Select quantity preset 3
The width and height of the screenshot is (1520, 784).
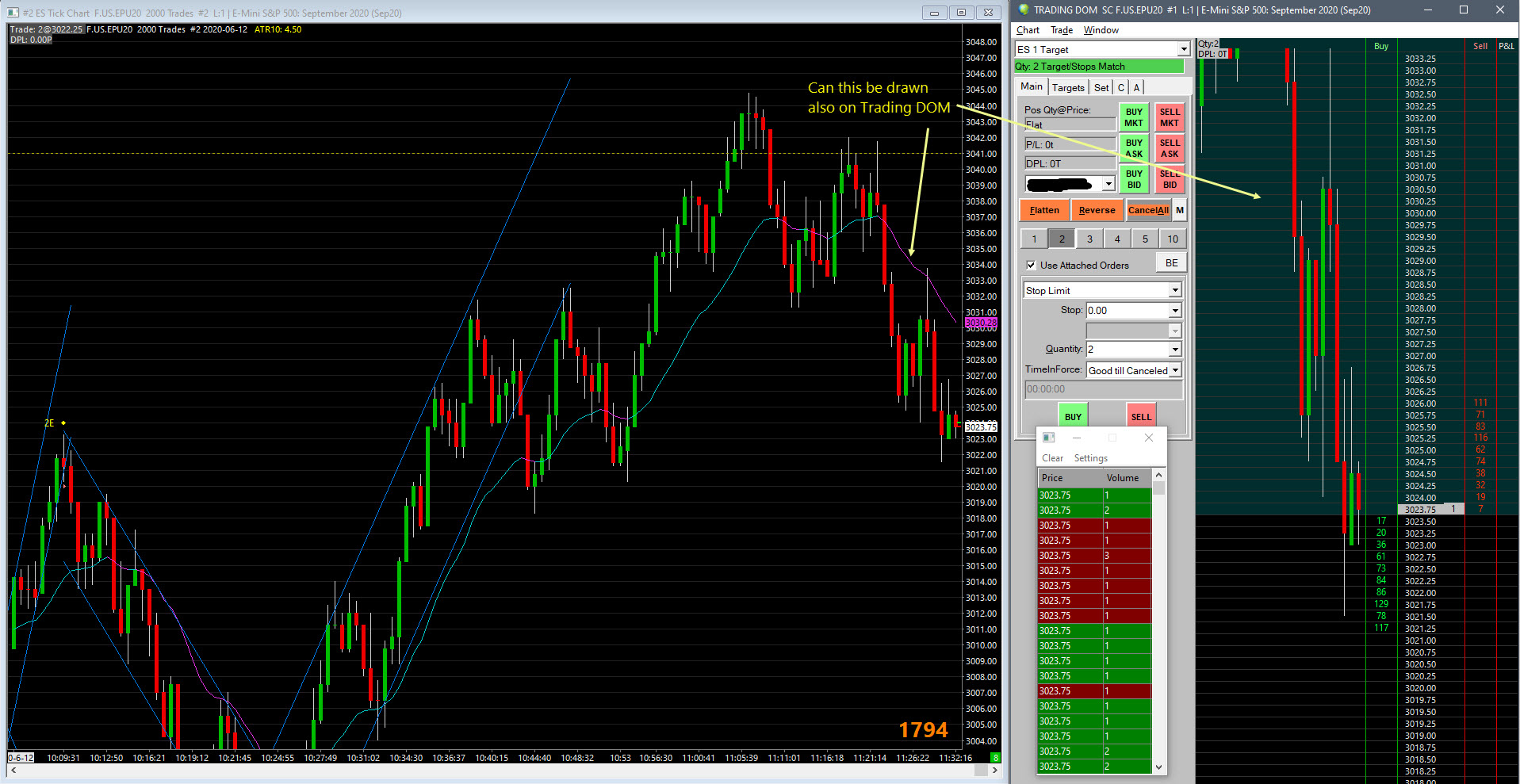point(1089,239)
